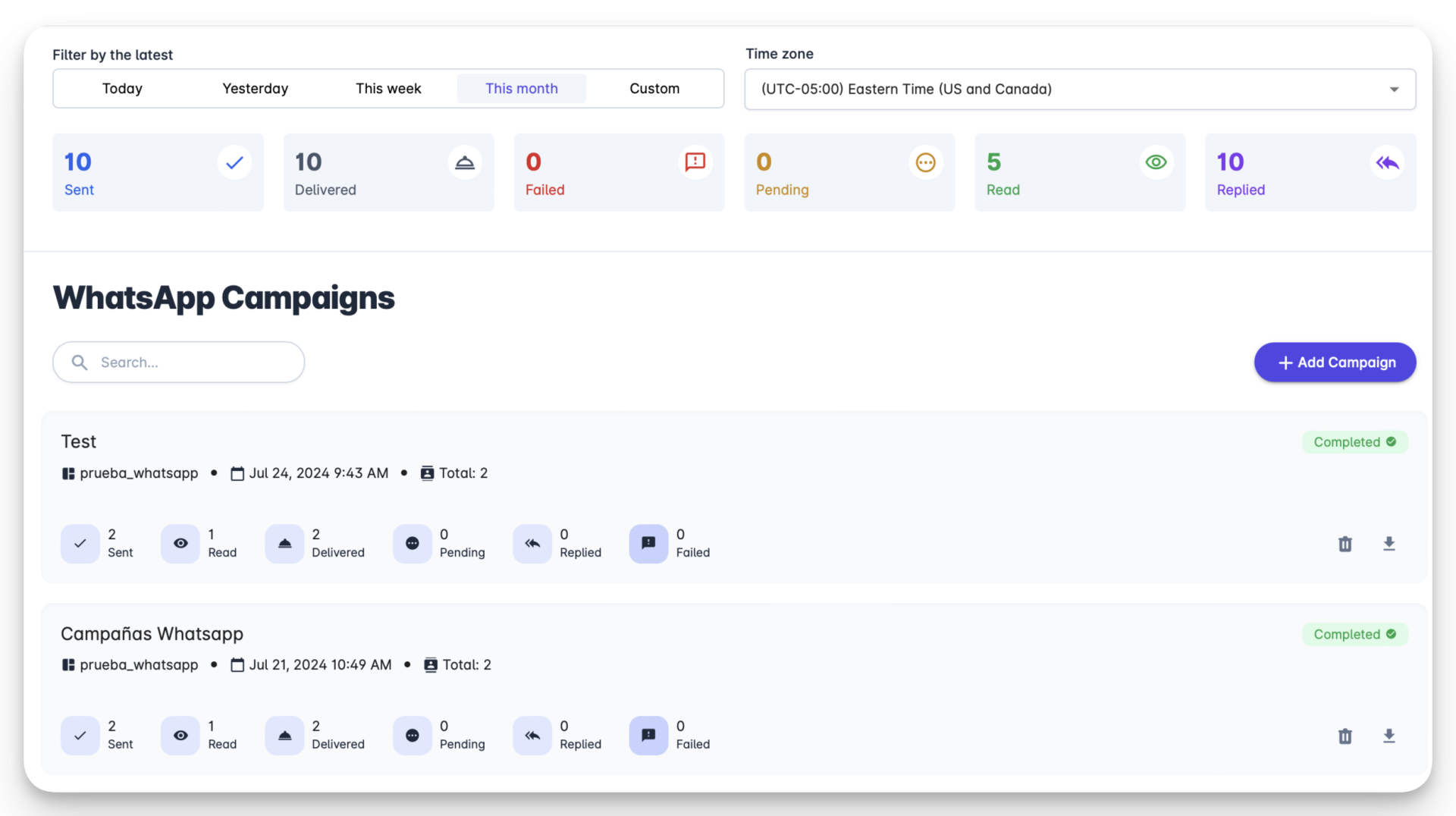This screenshot has width=1456, height=816.
Task: Click the Read eye icon in summary
Action: 1156,162
